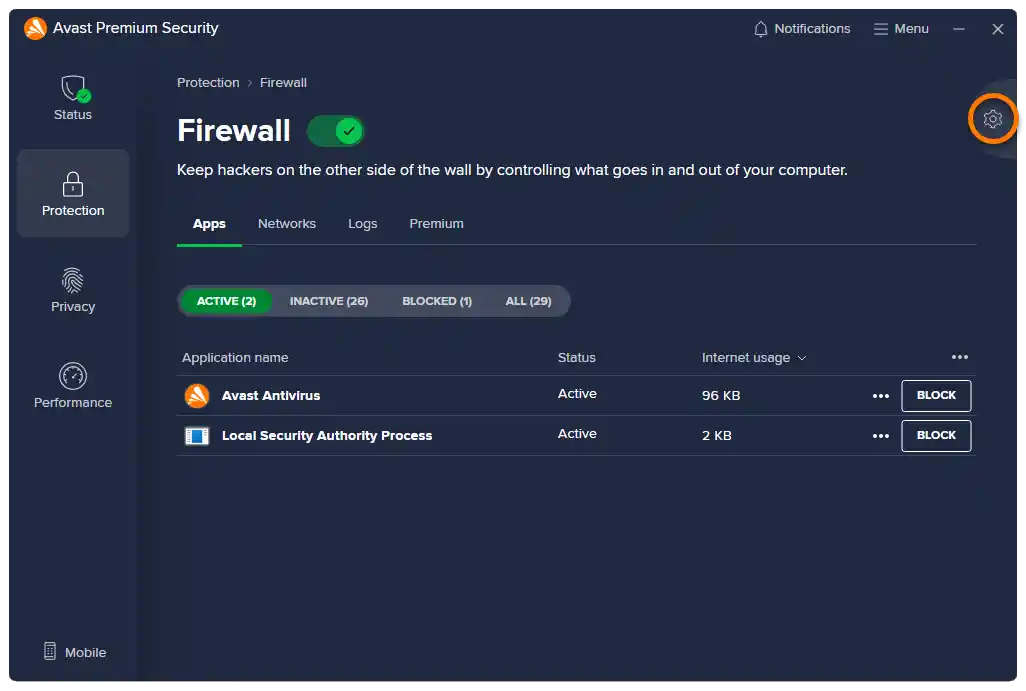Select Local Security Authority Process name

coord(327,436)
